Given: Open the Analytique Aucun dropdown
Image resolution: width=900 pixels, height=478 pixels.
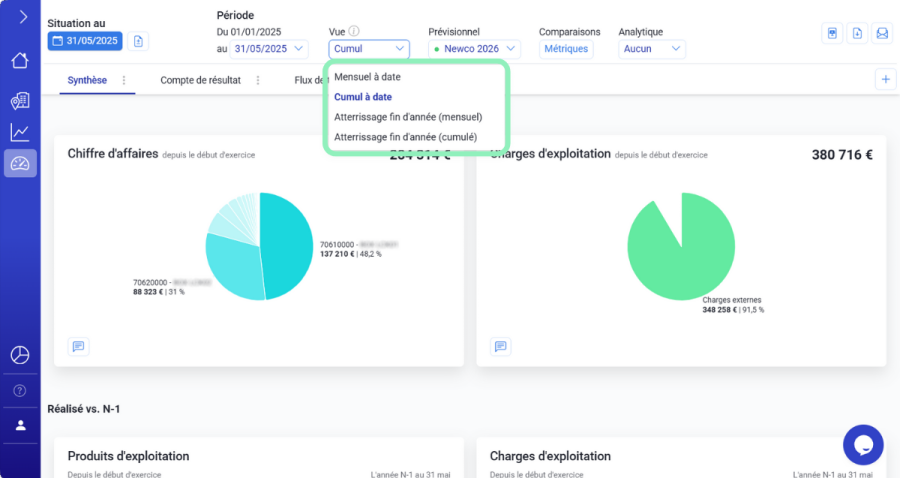Looking at the screenshot, I should click(651, 49).
